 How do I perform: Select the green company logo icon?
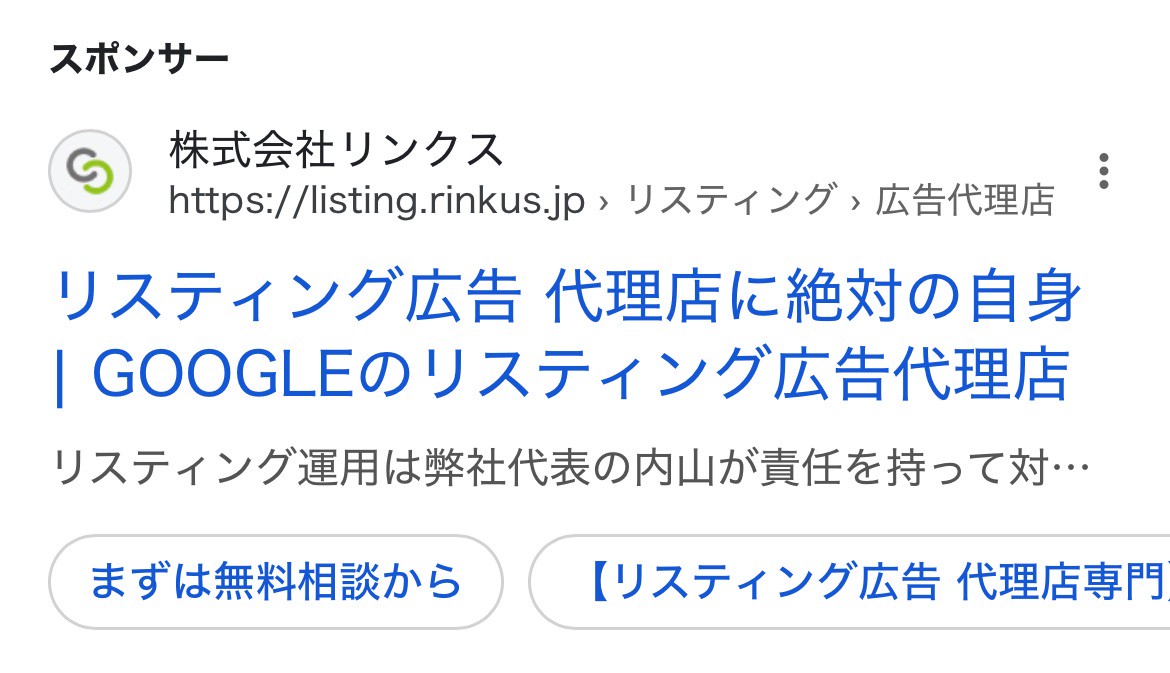point(90,170)
